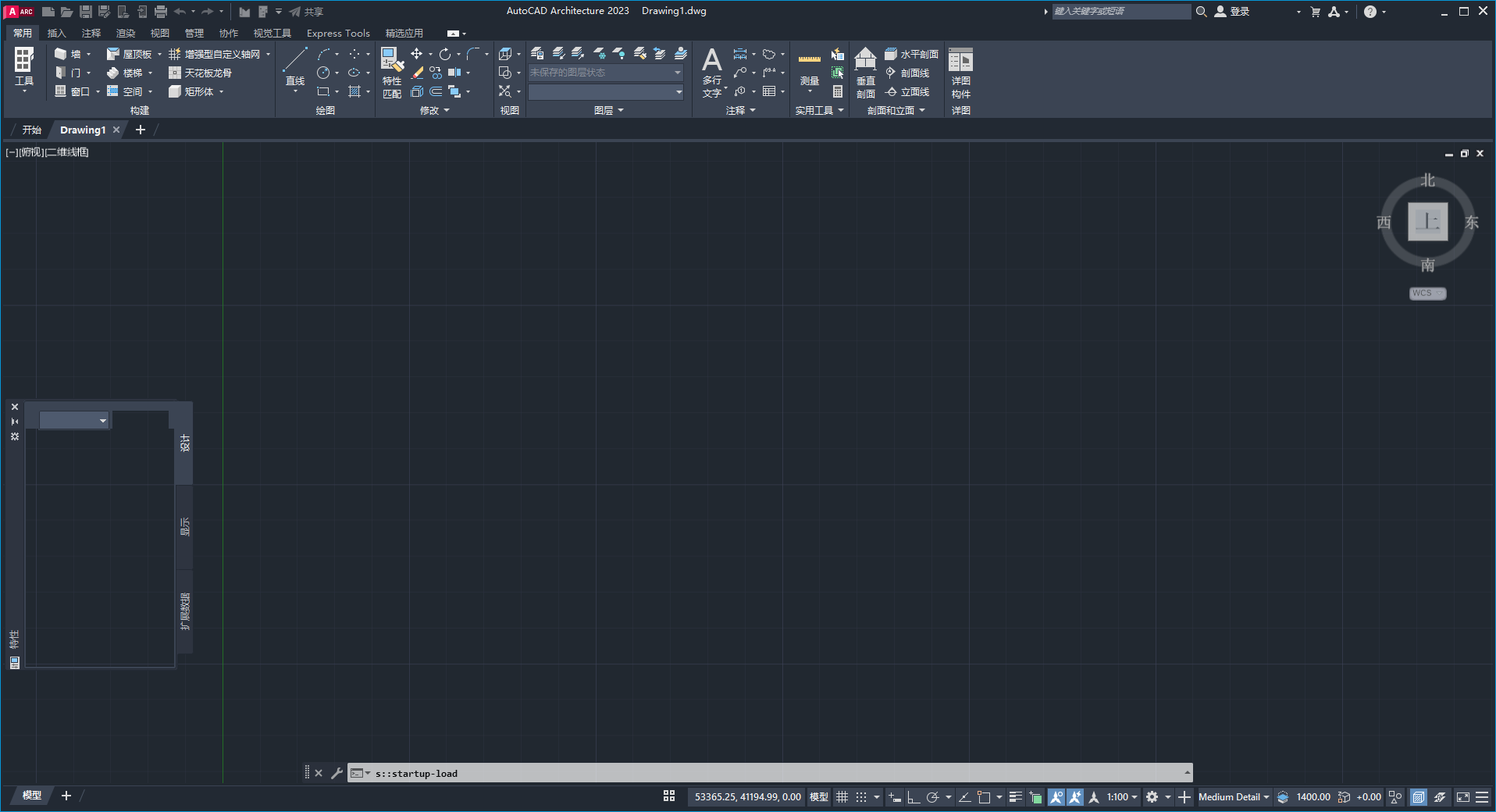
Task: Click the 垂直剖面 (Vertical Section) tool
Action: [x=865, y=73]
